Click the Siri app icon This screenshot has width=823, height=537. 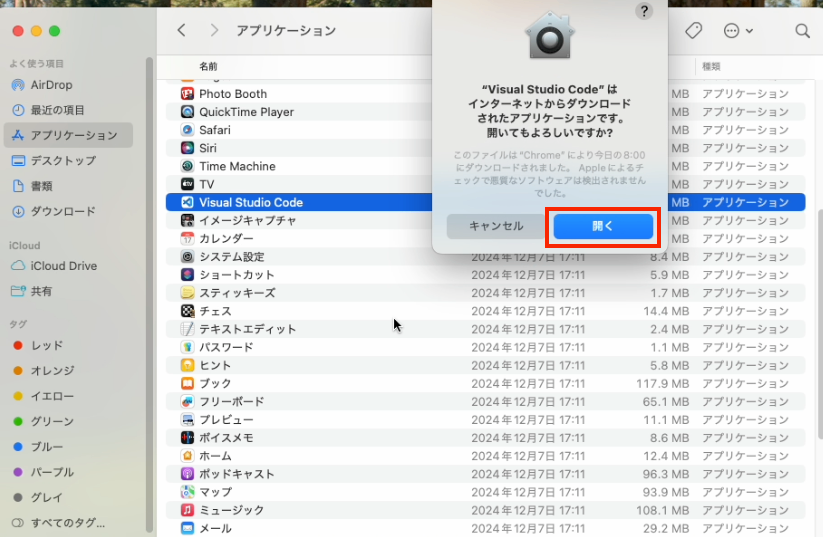pos(187,148)
